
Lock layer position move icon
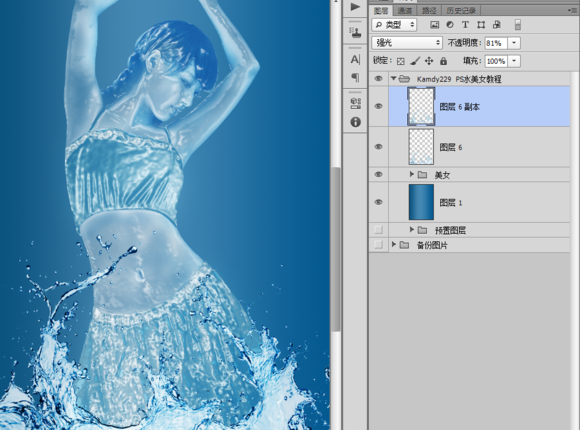429,61
